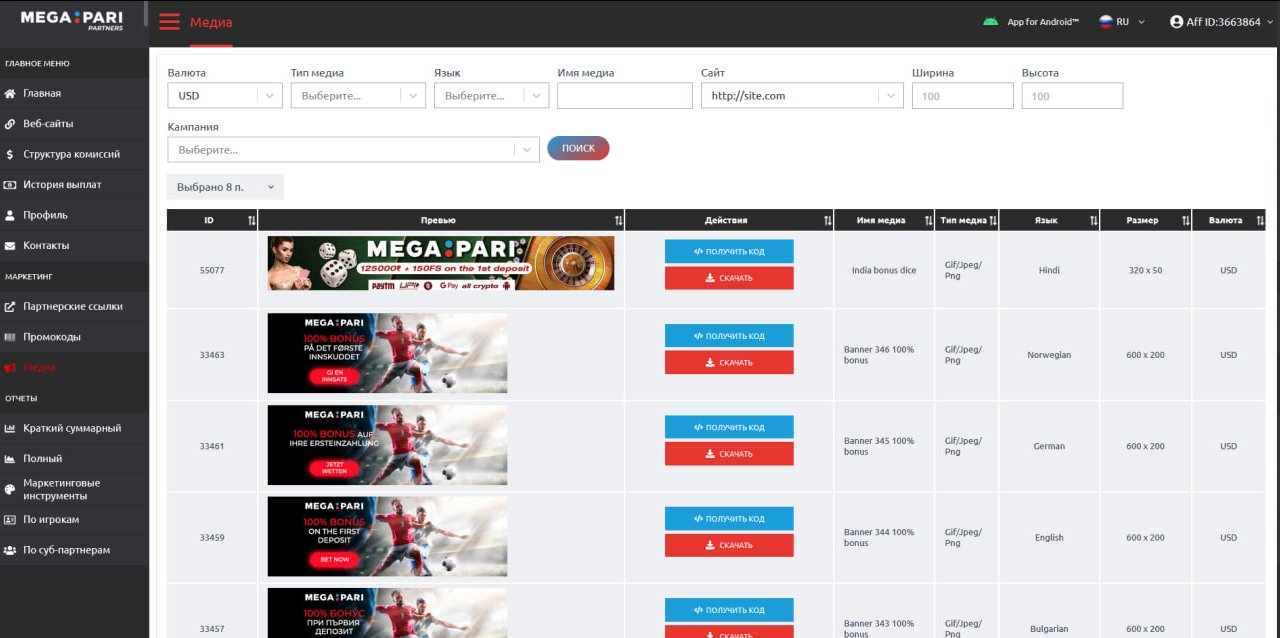The height and width of the screenshot is (638, 1280).
Task: Click the Russian flag language icon
Action: point(1106,22)
